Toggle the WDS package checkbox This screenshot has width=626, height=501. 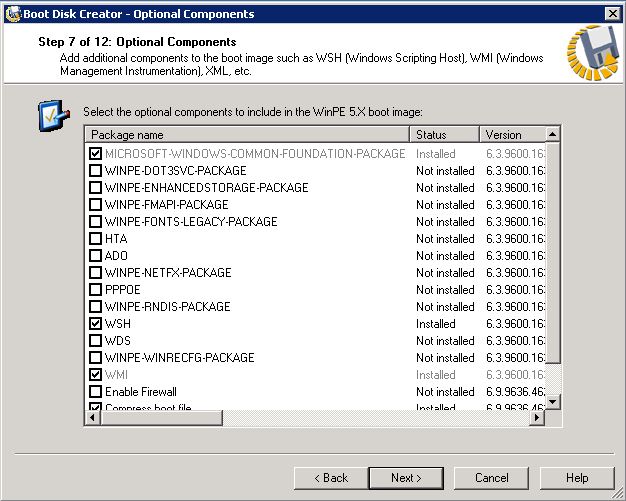(95, 341)
